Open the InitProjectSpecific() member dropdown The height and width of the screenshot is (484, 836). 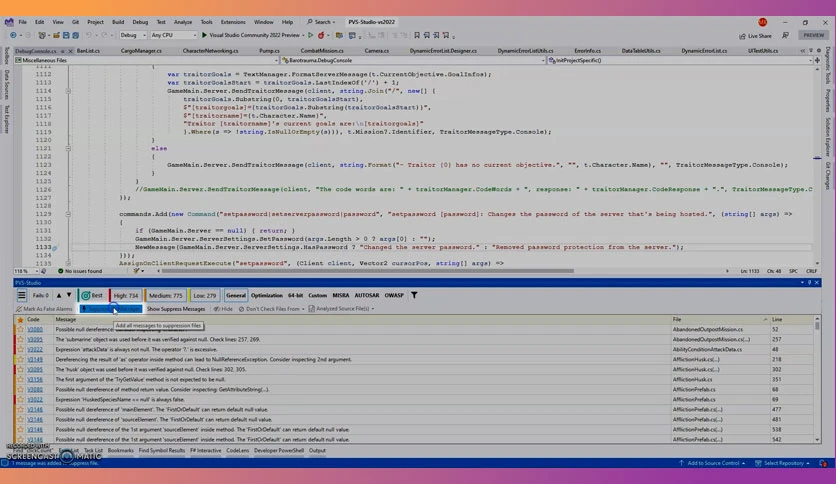pos(680,60)
